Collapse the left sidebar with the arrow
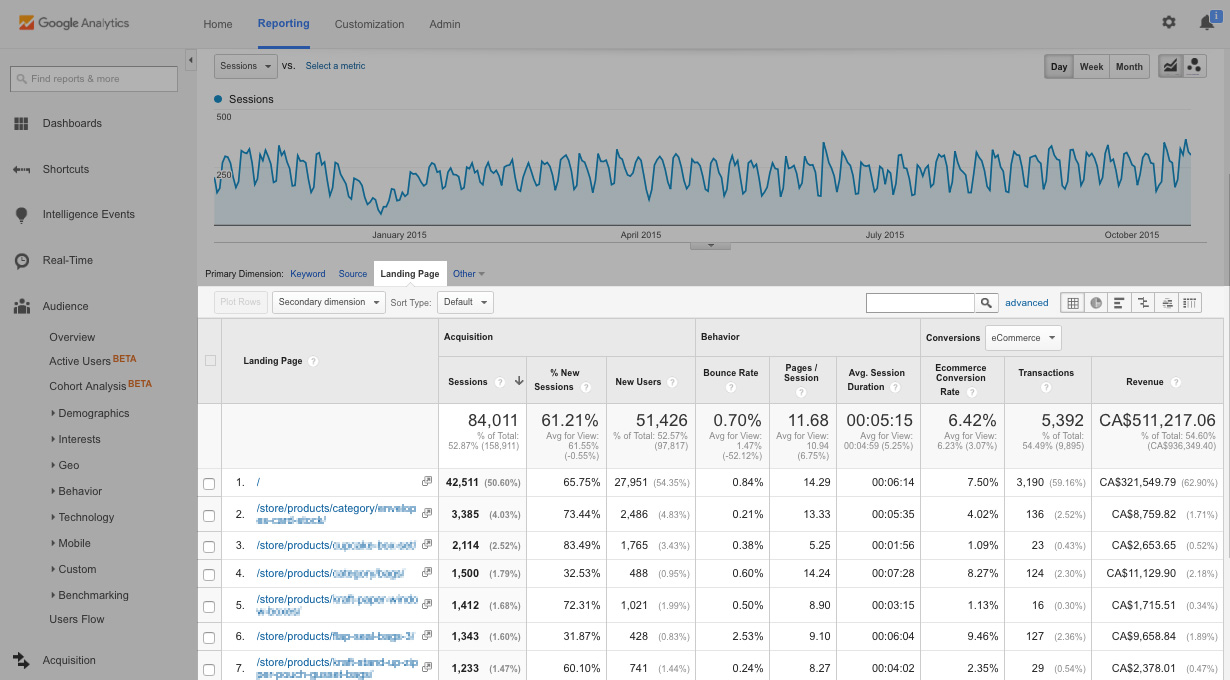 (x=190, y=61)
